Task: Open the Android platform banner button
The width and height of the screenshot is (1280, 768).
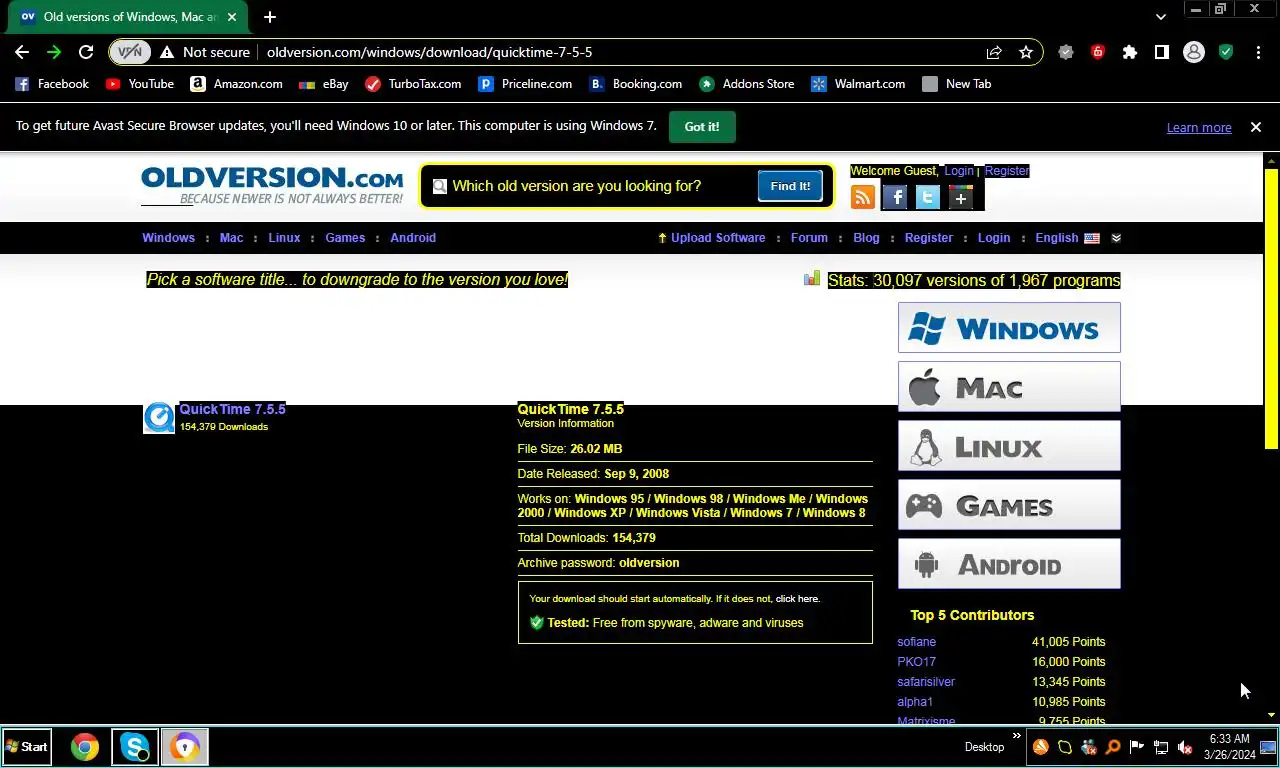Action: coord(1009,564)
